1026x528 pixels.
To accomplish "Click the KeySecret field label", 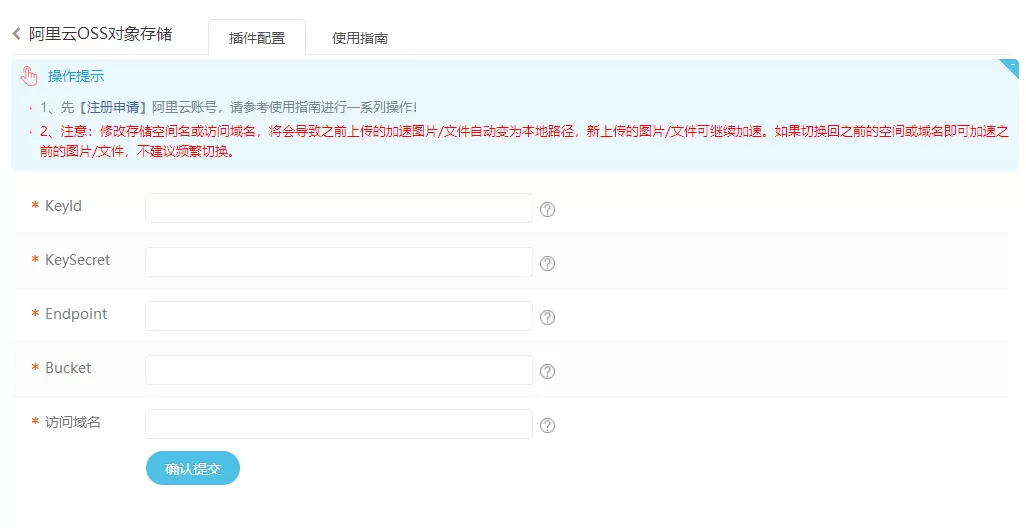I will click(77, 260).
